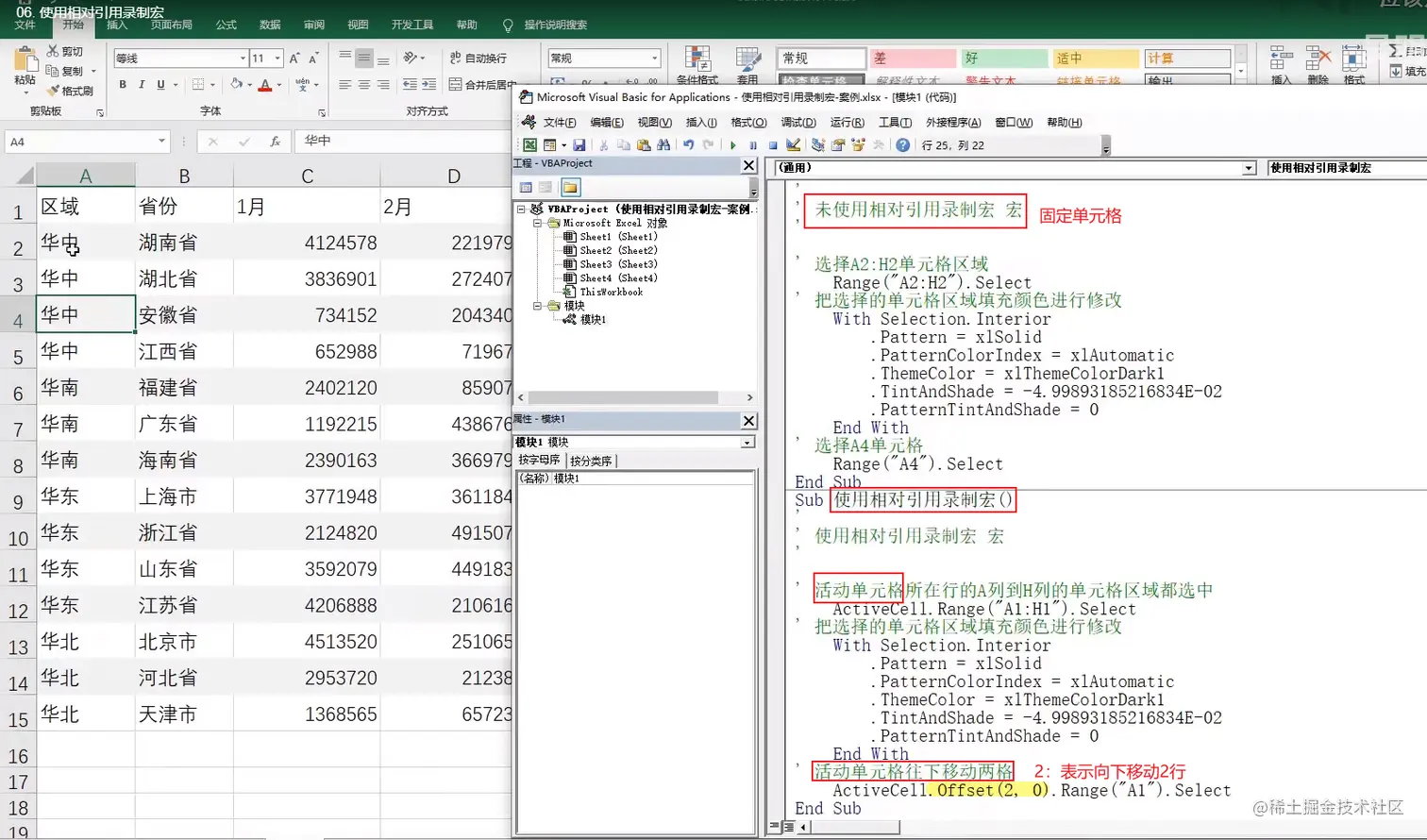Click the blue Help question mark icon
Image resolution: width=1427 pixels, height=840 pixels.
(x=903, y=145)
